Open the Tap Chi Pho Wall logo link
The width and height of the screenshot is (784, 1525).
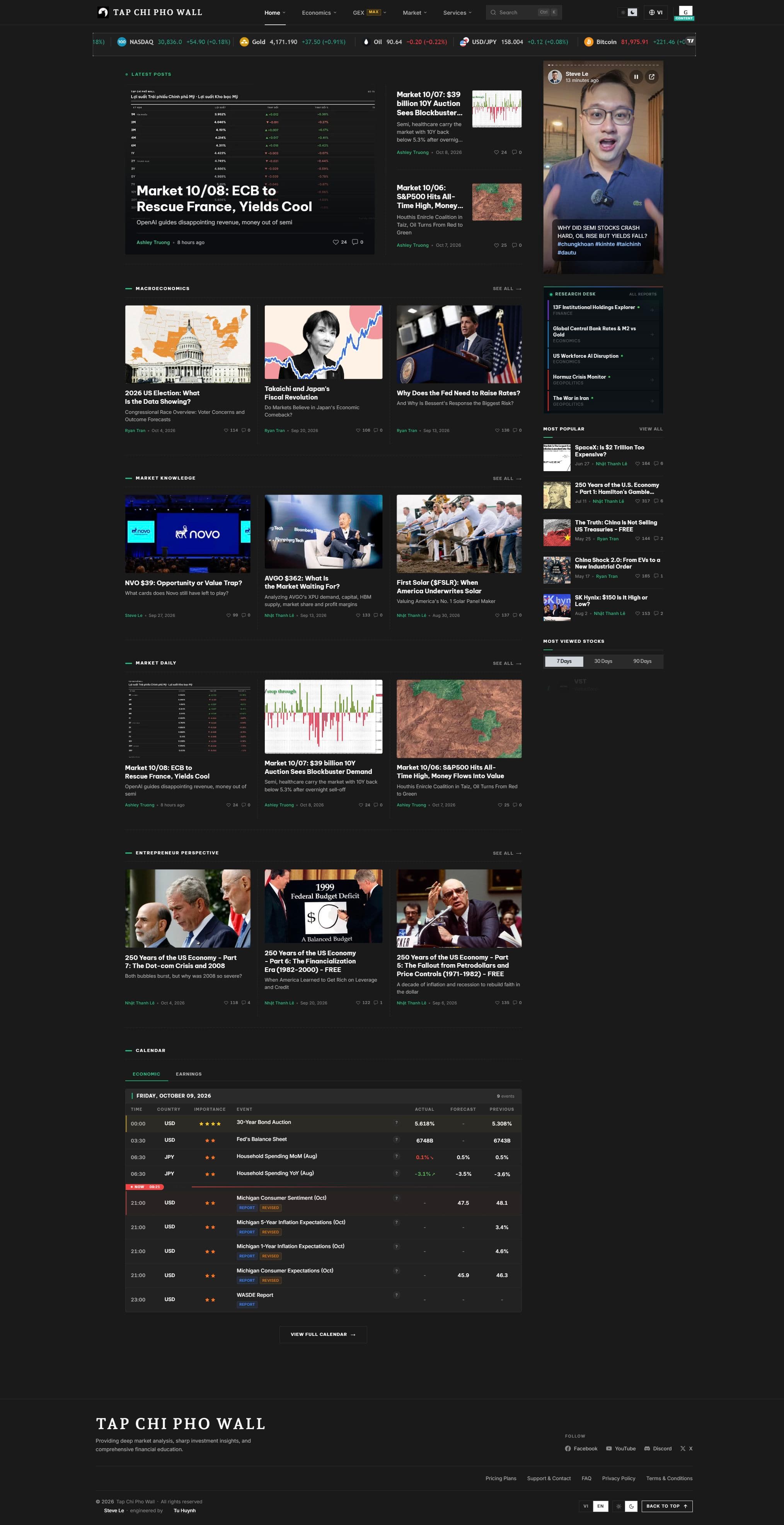pos(150,12)
